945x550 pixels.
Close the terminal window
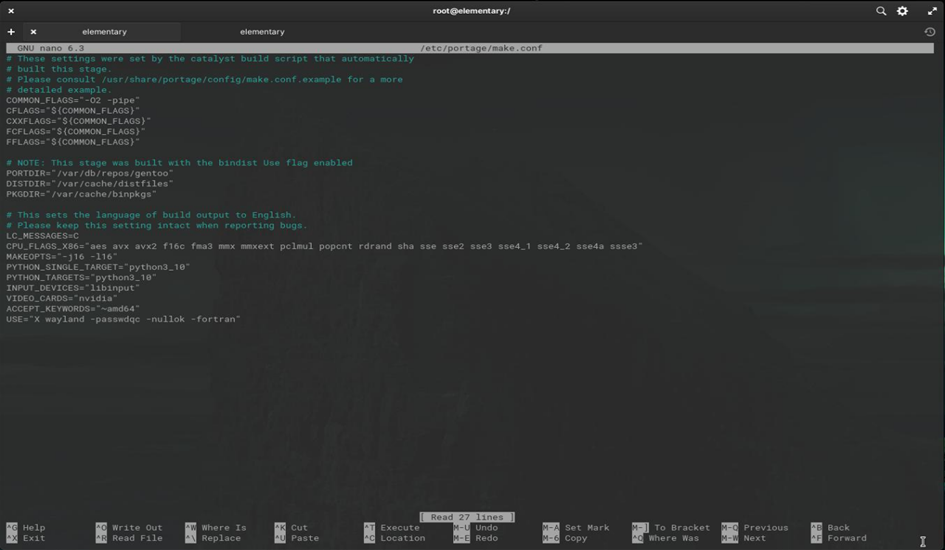pos(11,11)
